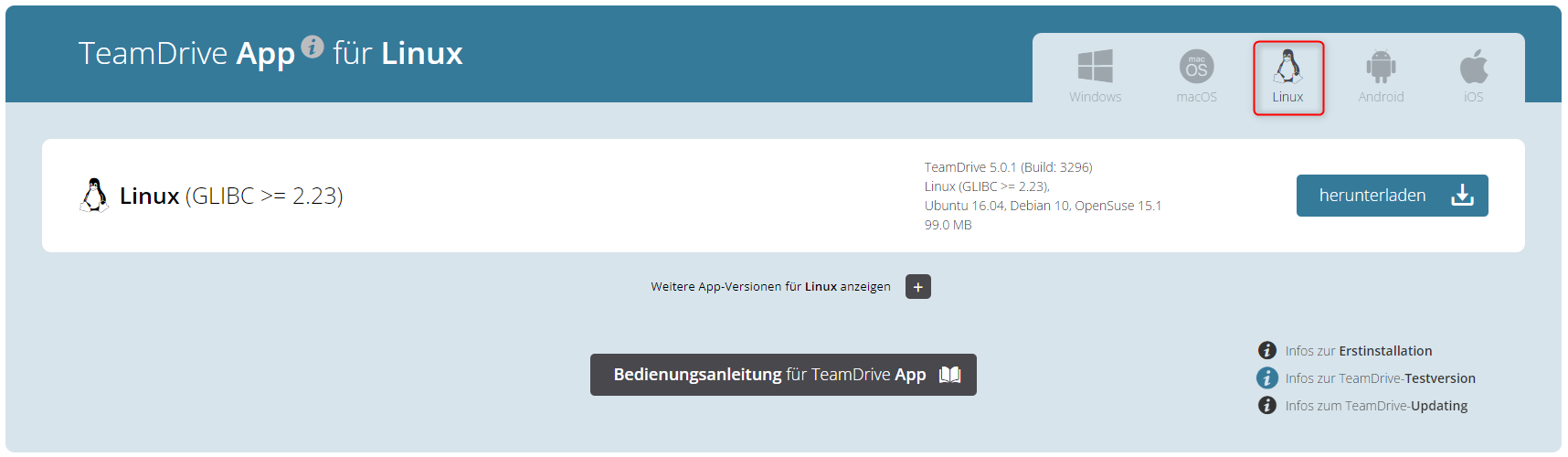Image resolution: width=1568 pixels, height=457 pixels.
Task: Click blue info icon beside Testversion
Action: click(1266, 377)
